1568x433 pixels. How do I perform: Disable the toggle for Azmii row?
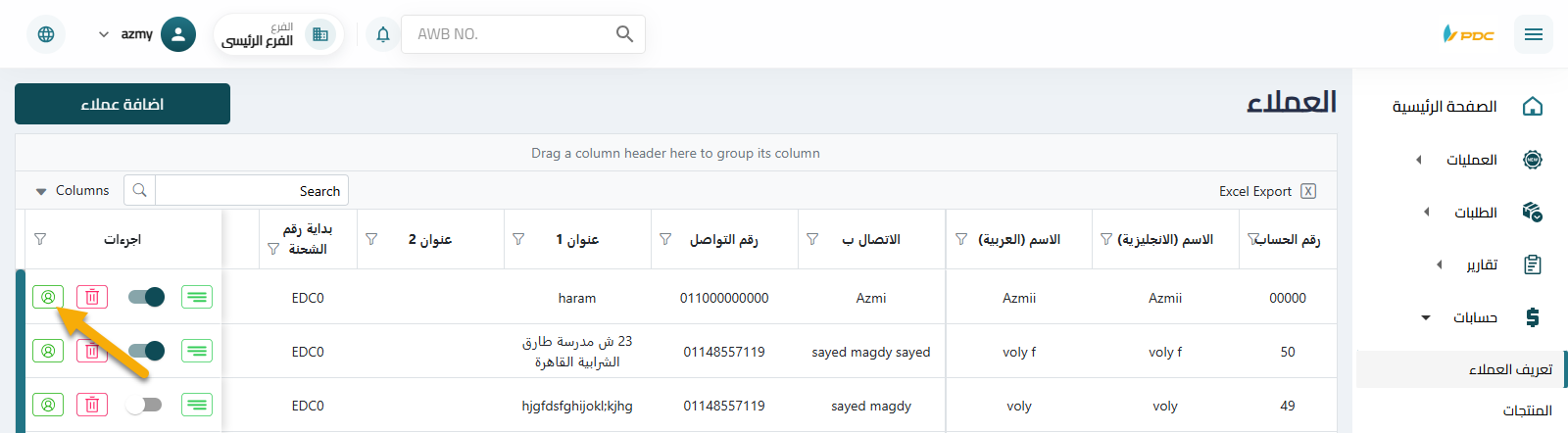[147, 297]
